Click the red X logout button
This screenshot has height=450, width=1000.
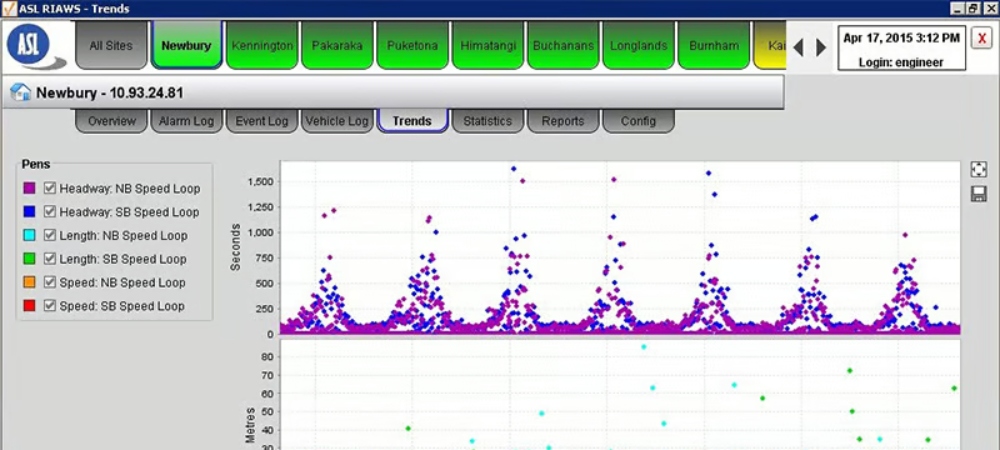pyautogui.click(x=982, y=39)
